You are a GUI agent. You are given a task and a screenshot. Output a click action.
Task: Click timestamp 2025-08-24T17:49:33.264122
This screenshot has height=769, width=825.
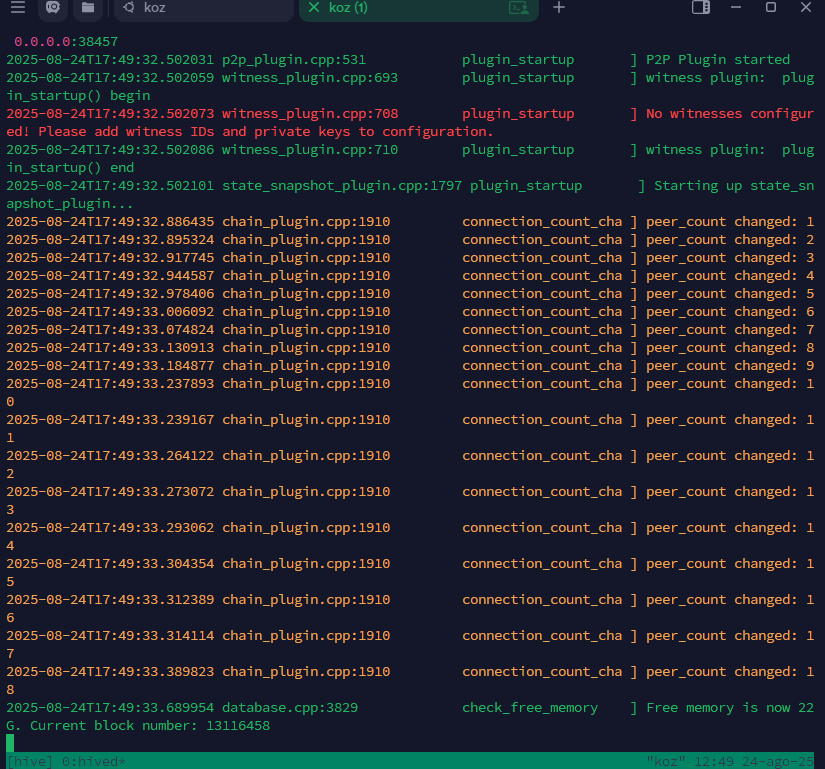click(110, 456)
